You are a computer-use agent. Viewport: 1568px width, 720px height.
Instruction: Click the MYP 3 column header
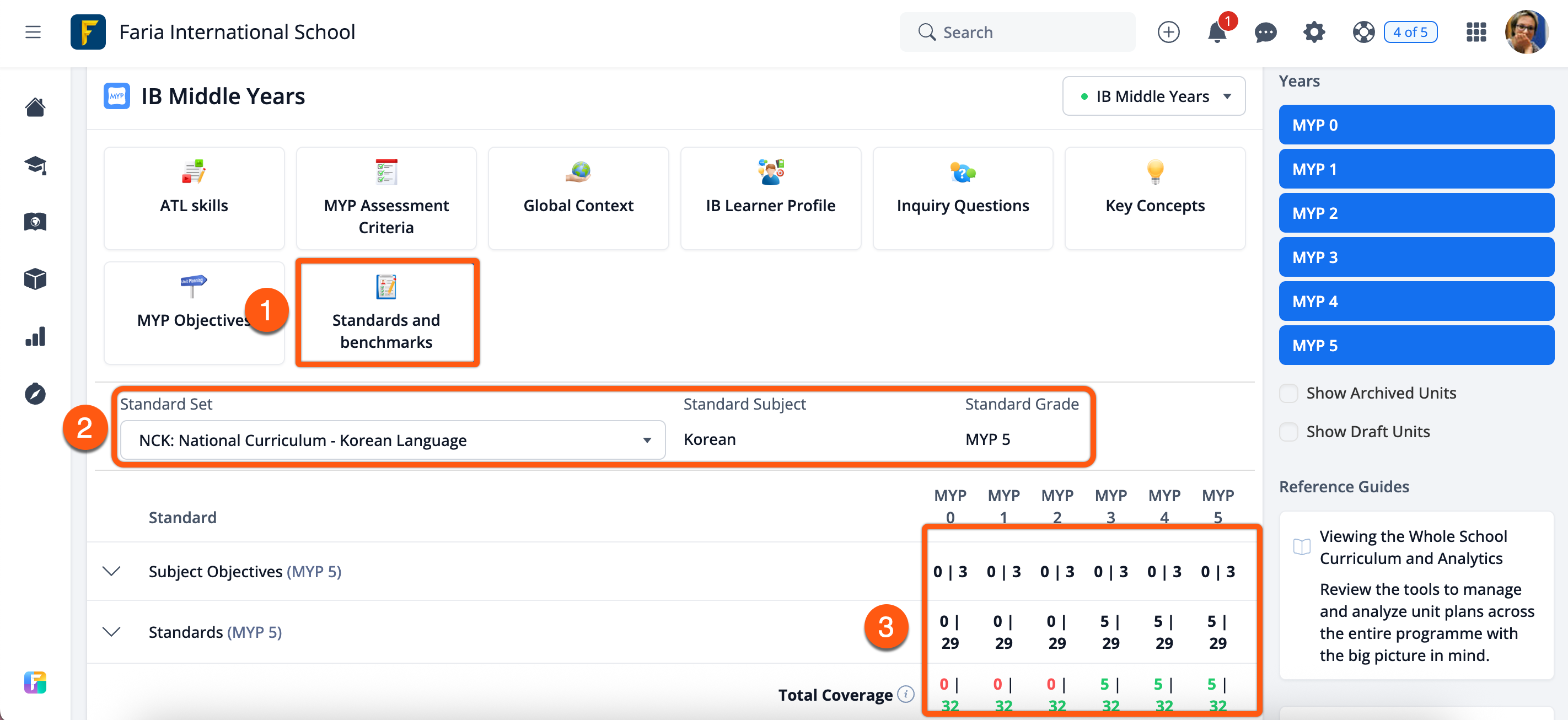[1110, 507]
